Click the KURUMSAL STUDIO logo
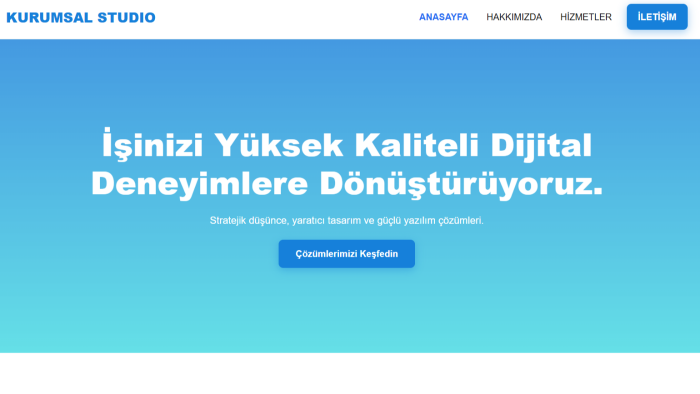Image resolution: width=700 pixels, height=394 pixels. (x=81, y=17)
